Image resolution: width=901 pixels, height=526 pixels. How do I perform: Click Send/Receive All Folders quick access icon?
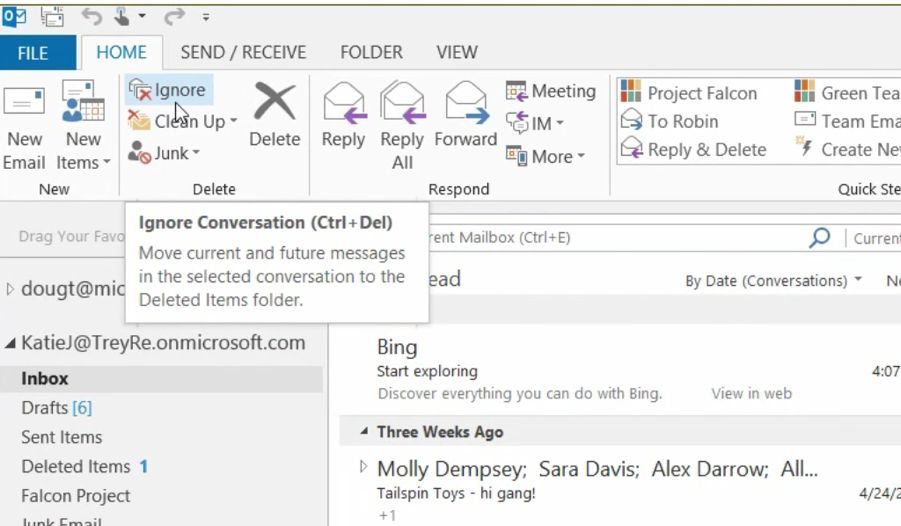[52, 17]
